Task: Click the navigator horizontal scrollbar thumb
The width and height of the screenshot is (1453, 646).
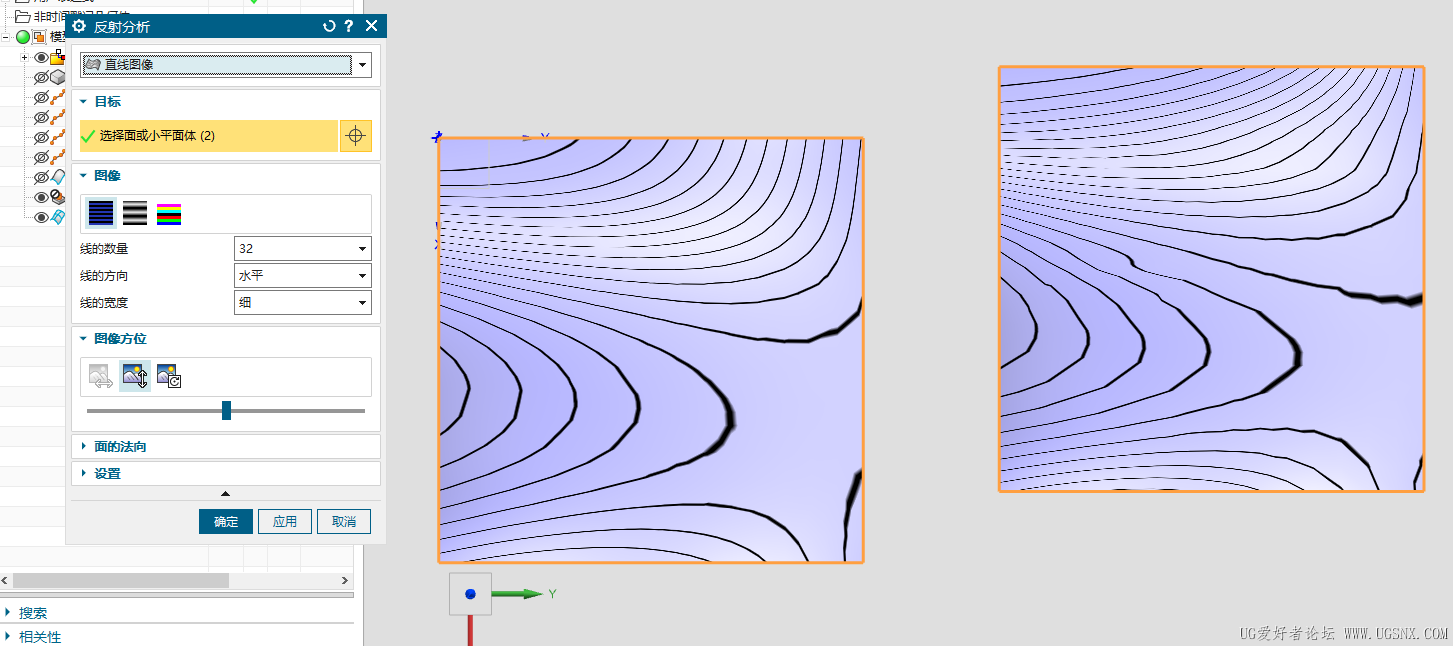Action: pyautogui.click(x=120, y=580)
